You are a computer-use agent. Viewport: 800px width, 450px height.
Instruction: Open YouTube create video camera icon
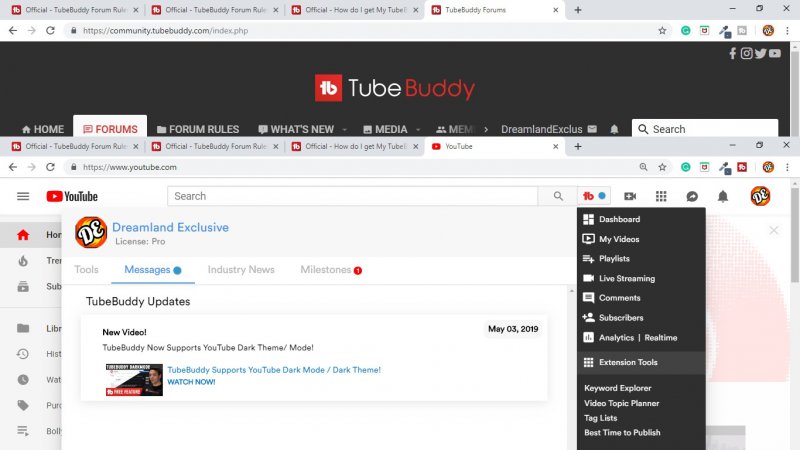[x=630, y=196]
